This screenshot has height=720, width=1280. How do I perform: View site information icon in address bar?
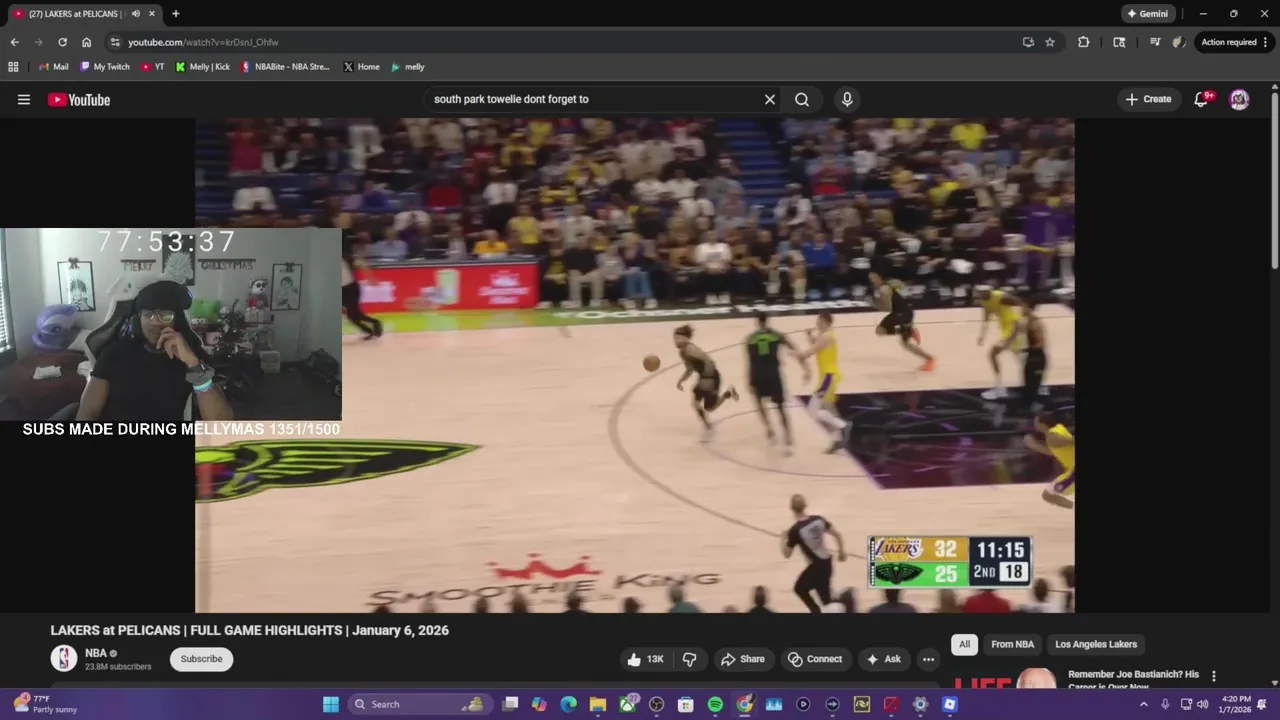[x=115, y=42]
